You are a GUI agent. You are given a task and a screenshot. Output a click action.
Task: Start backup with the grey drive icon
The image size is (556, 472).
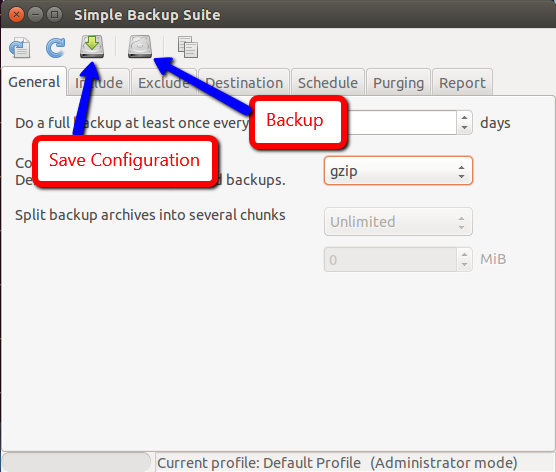pos(140,46)
